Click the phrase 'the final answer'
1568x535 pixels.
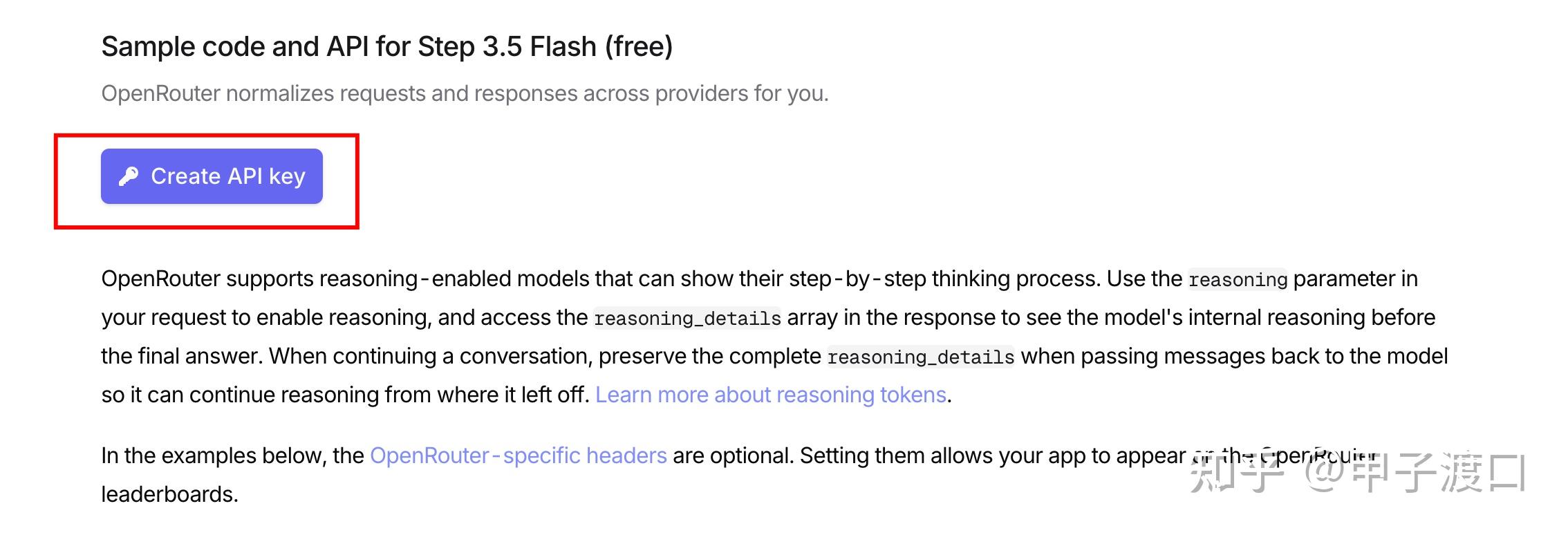pyautogui.click(x=181, y=356)
